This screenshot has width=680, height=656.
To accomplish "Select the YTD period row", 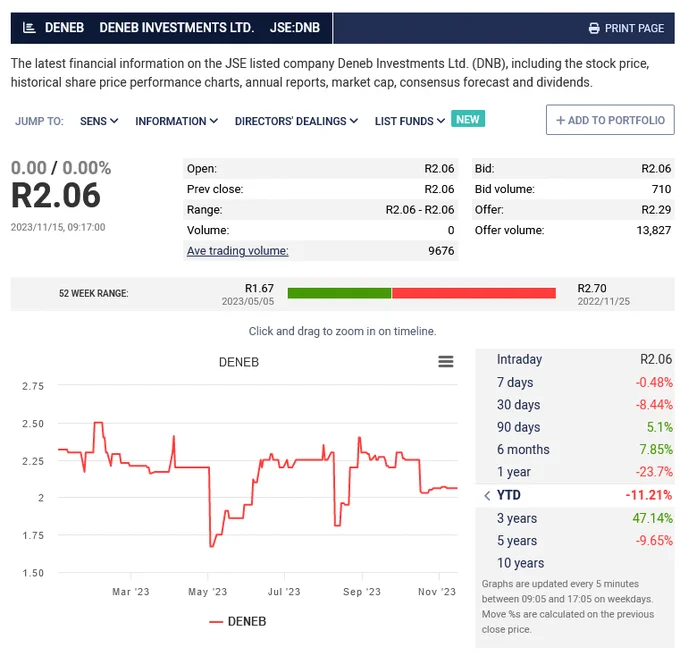I will [x=575, y=495].
